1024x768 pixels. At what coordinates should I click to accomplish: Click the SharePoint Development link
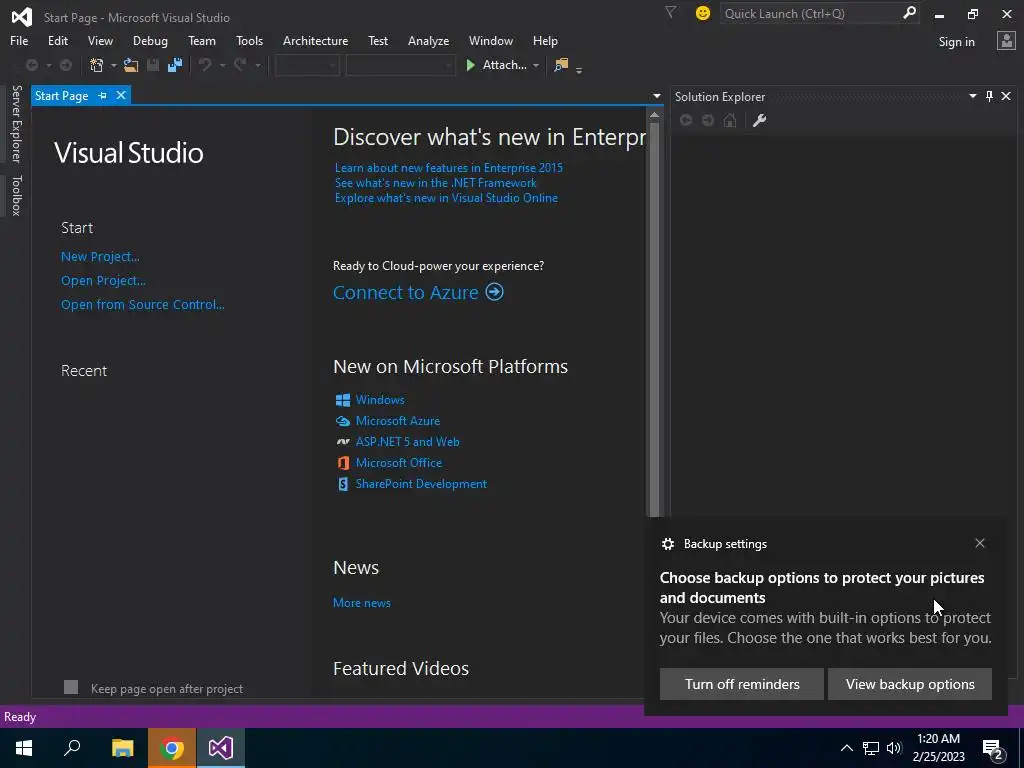(421, 484)
